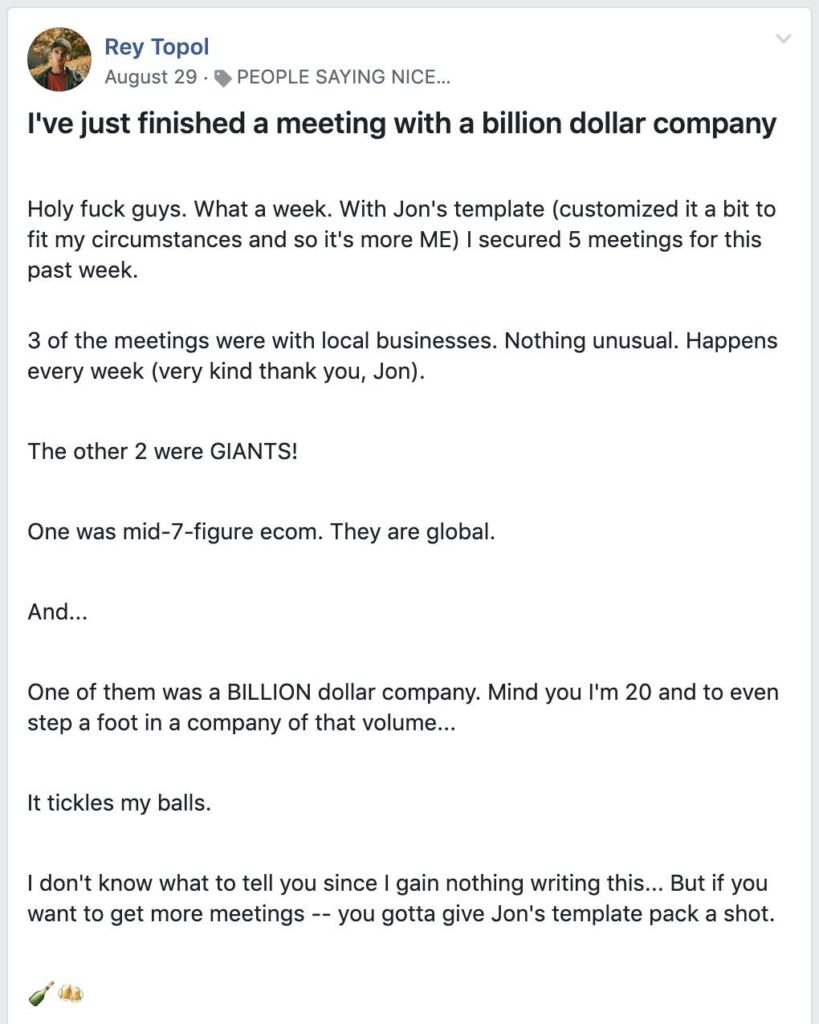Image resolution: width=819 pixels, height=1024 pixels.
Task: Click the Rey Topol author name
Action: (157, 46)
